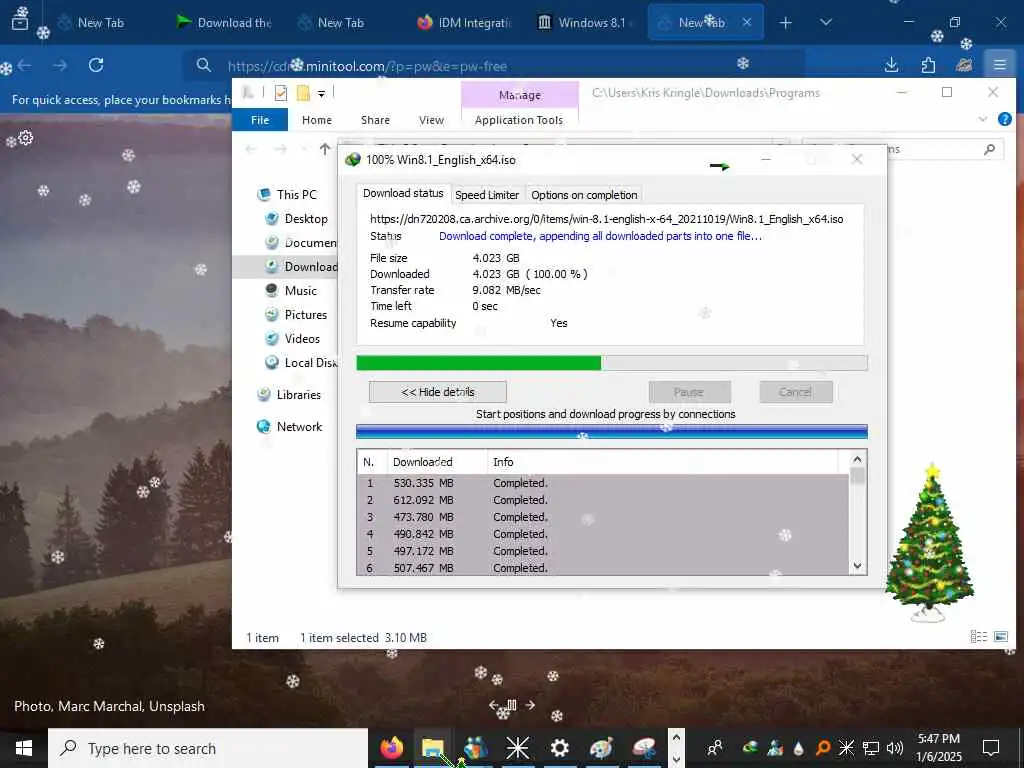Image resolution: width=1024 pixels, height=768 pixels.
Task: Click the plus icon to open new tab
Action: pyautogui.click(x=786, y=23)
